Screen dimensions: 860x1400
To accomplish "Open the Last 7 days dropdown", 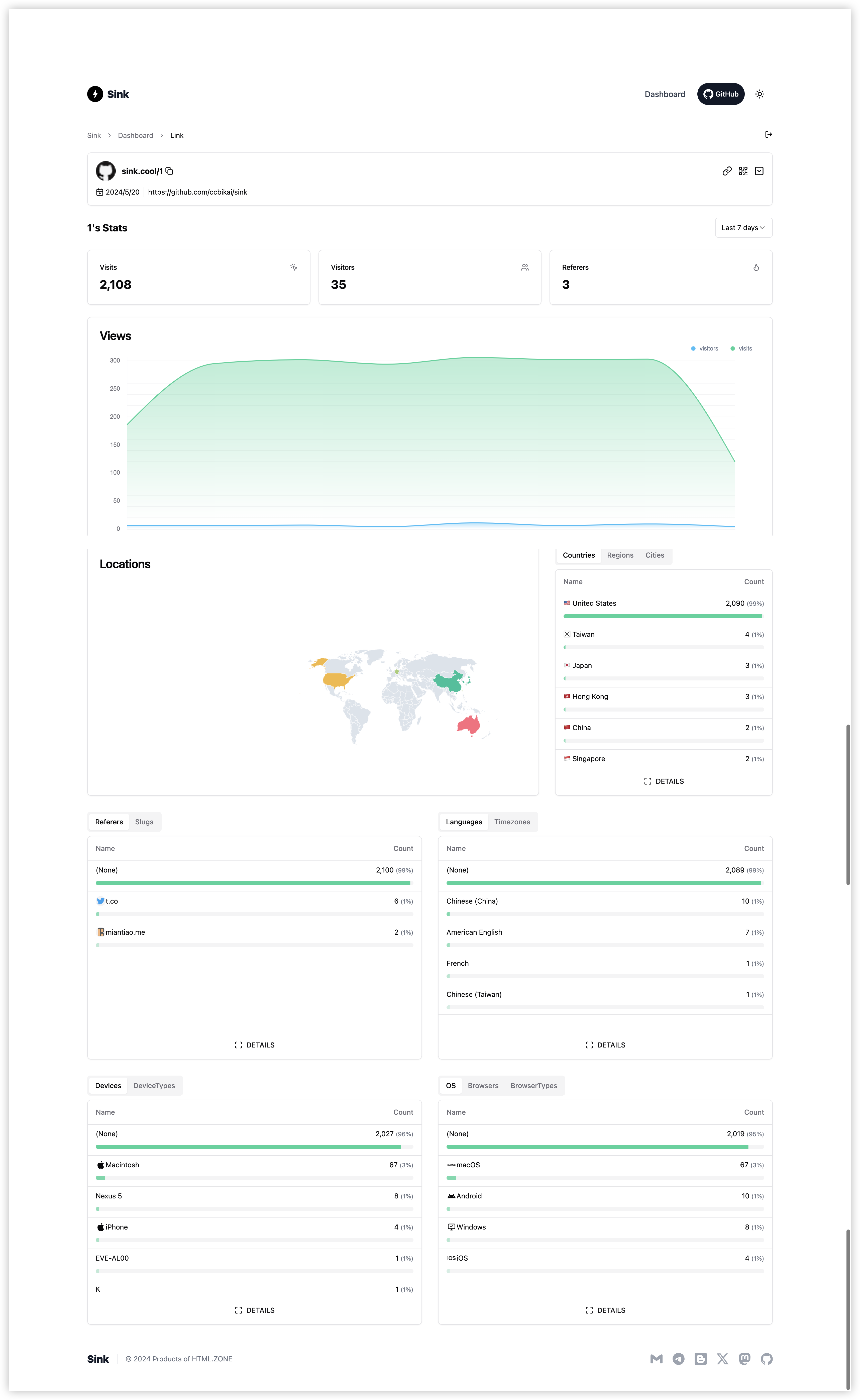I will (743, 228).
